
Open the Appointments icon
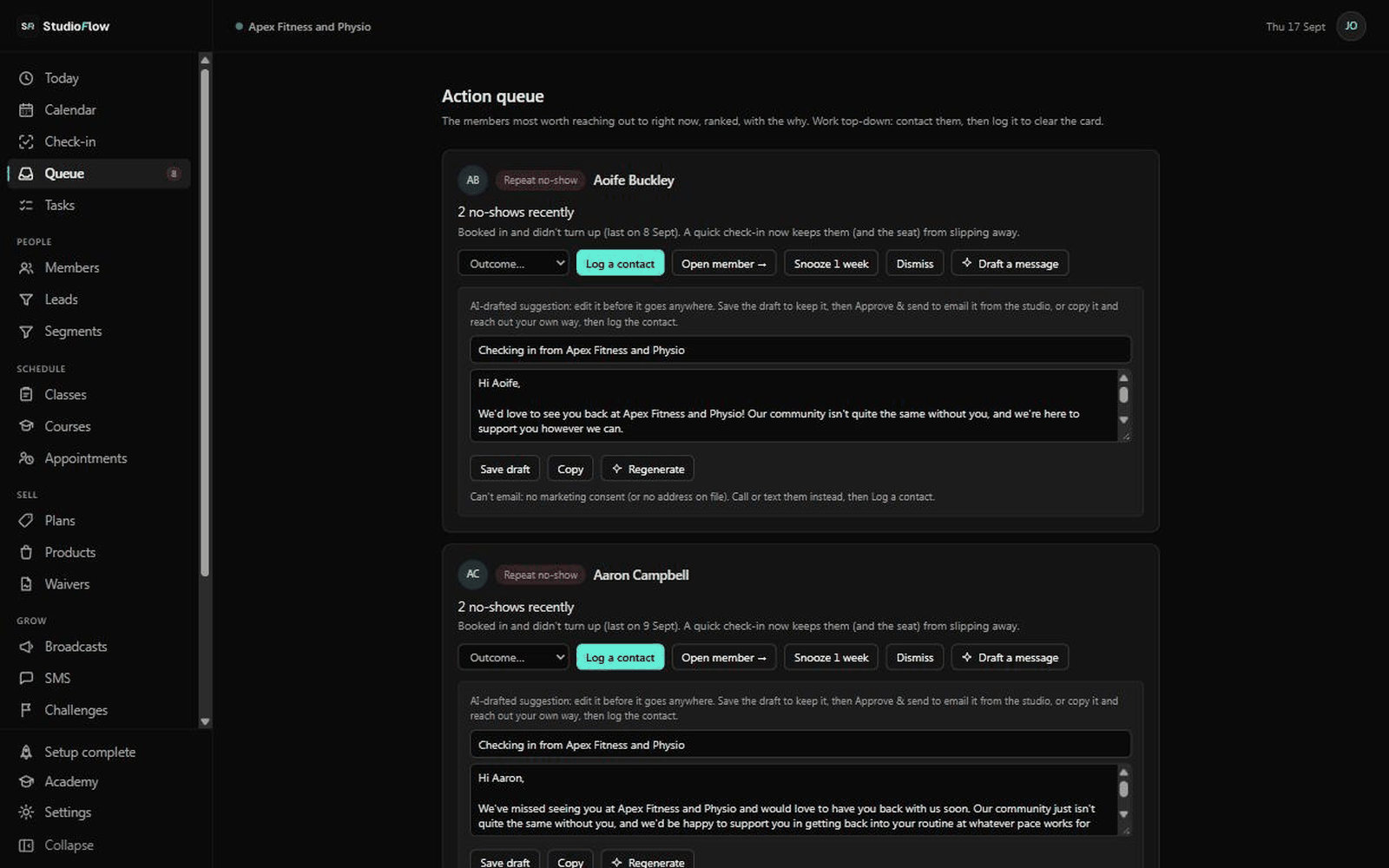[26, 458]
